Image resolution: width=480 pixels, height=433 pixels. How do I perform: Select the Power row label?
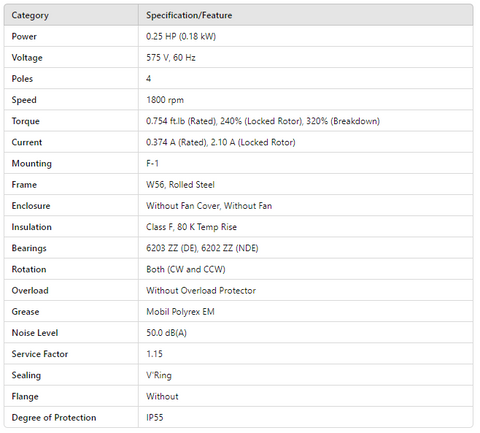pos(24,36)
